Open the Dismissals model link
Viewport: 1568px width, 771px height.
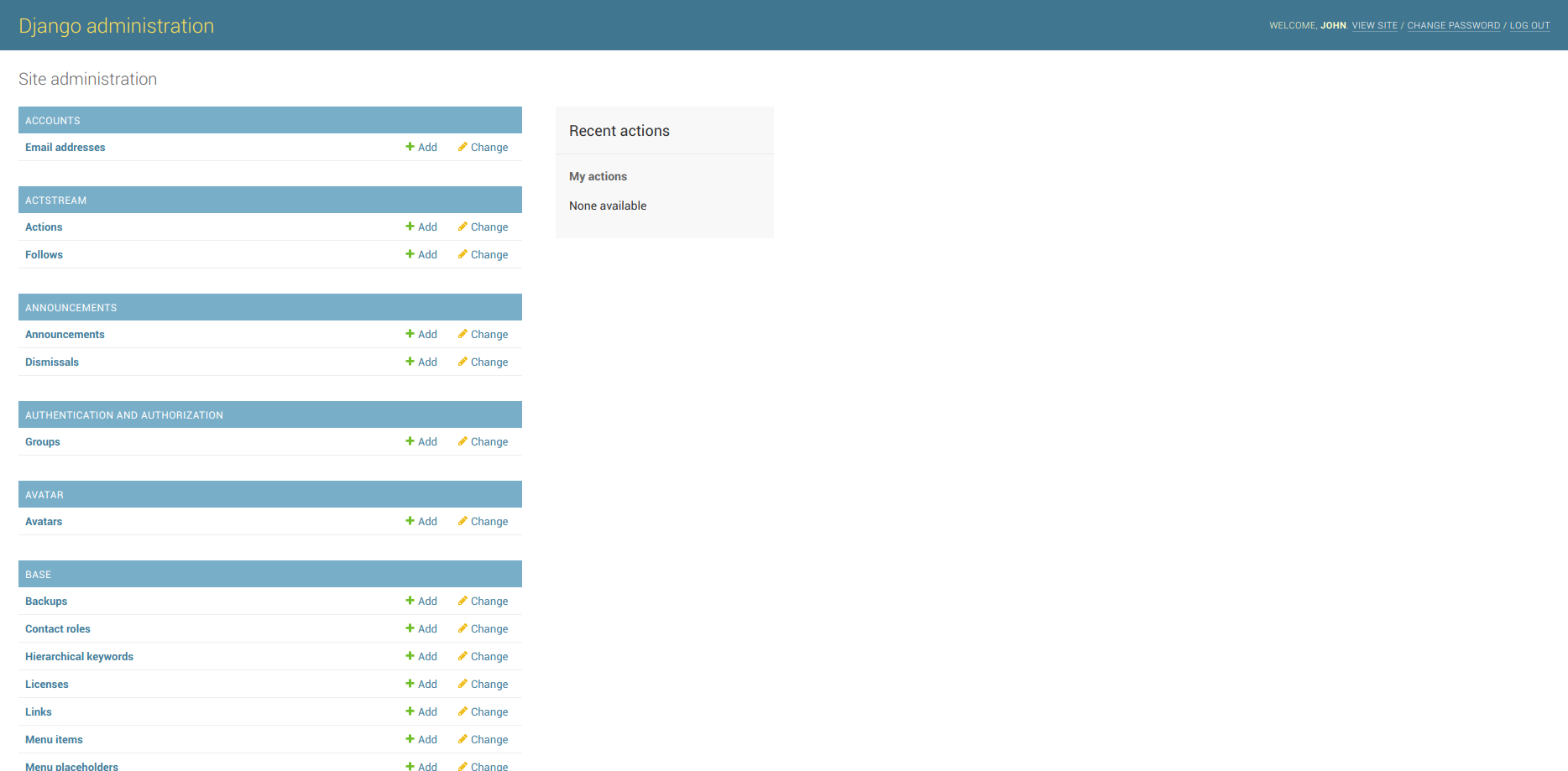pyautogui.click(x=52, y=362)
